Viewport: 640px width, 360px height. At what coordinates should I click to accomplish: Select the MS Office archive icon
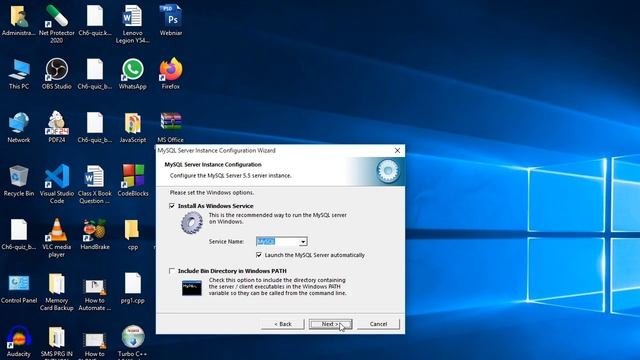click(171, 127)
